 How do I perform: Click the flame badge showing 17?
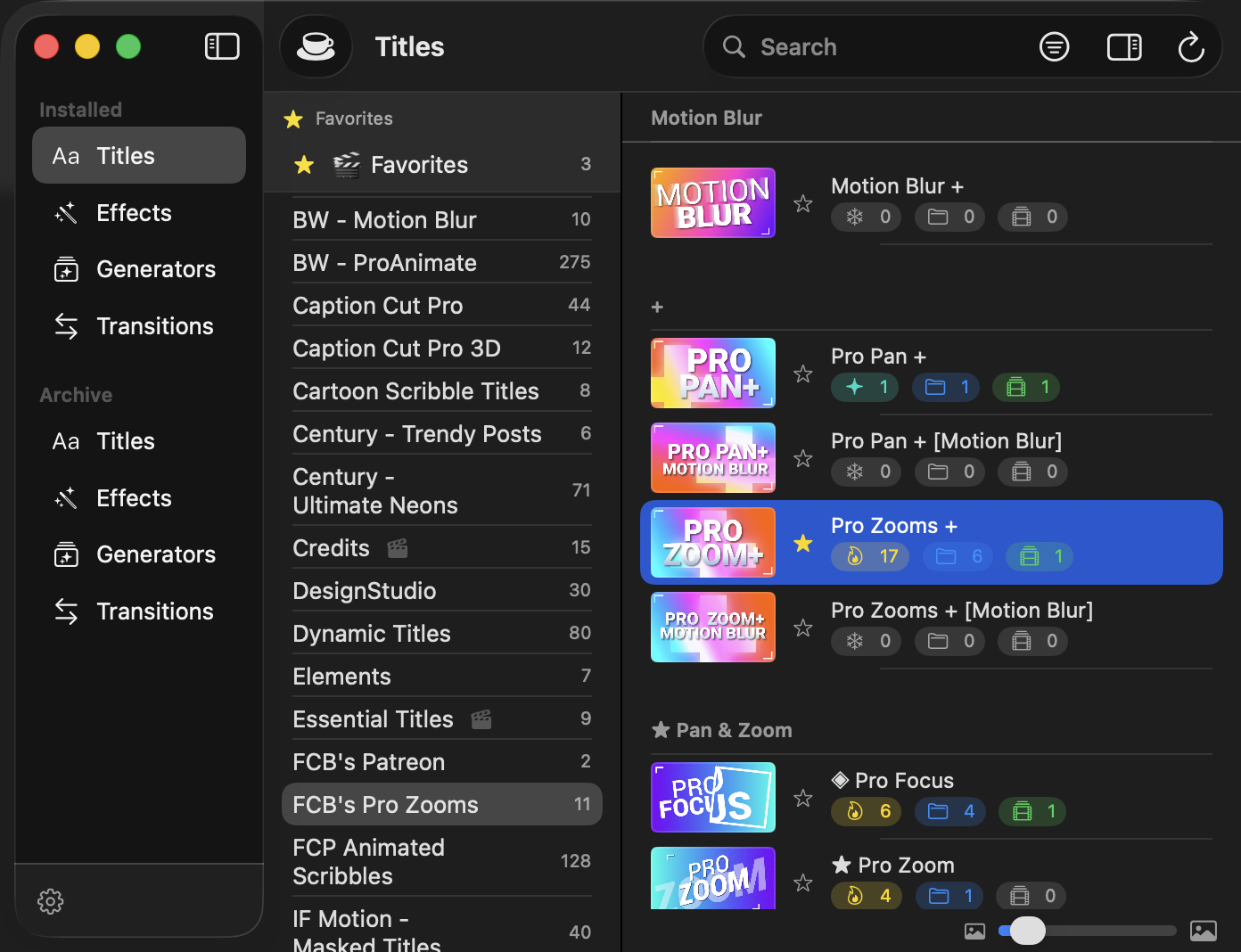tap(870, 556)
